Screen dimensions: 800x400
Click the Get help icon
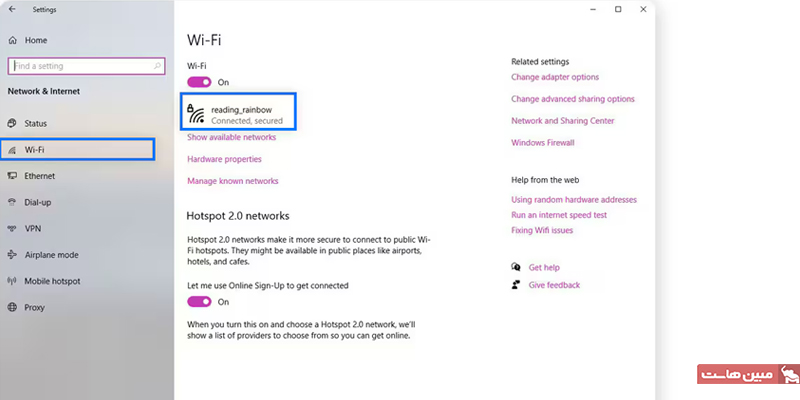click(x=516, y=267)
